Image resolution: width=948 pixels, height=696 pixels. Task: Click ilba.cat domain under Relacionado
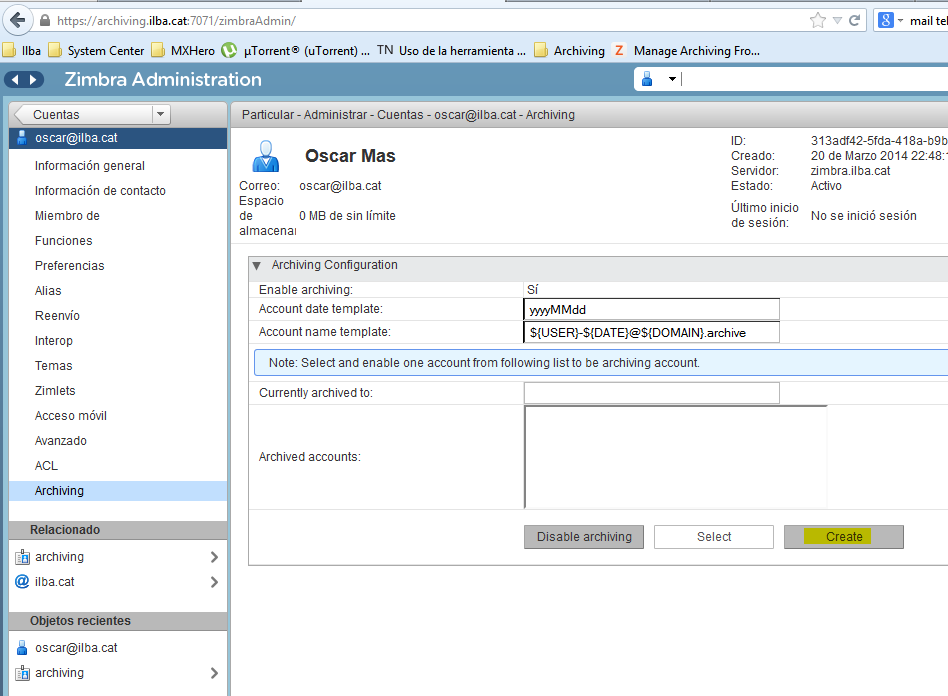(x=54, y=582)
